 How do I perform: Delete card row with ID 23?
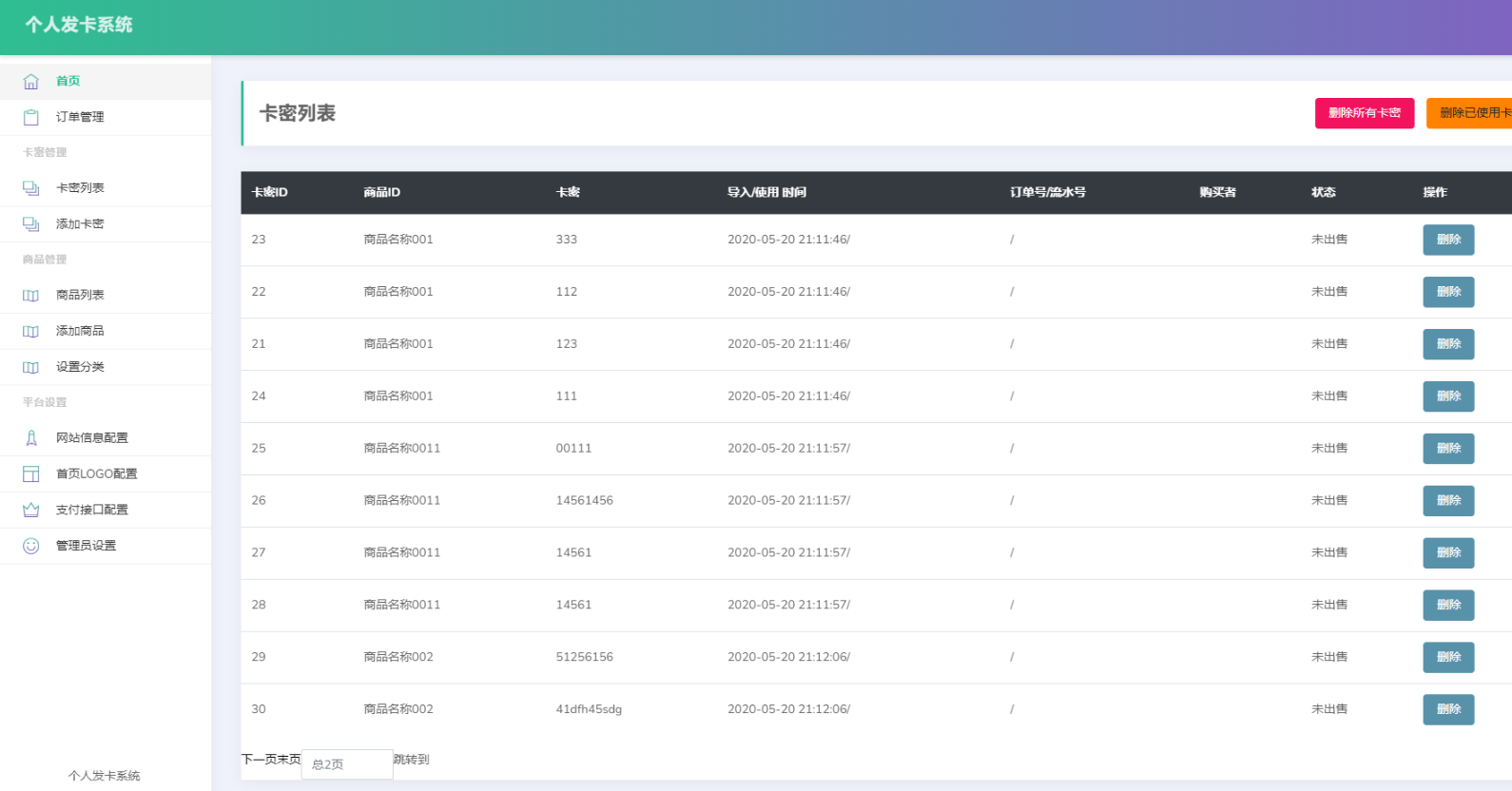tap(1447, 240)
